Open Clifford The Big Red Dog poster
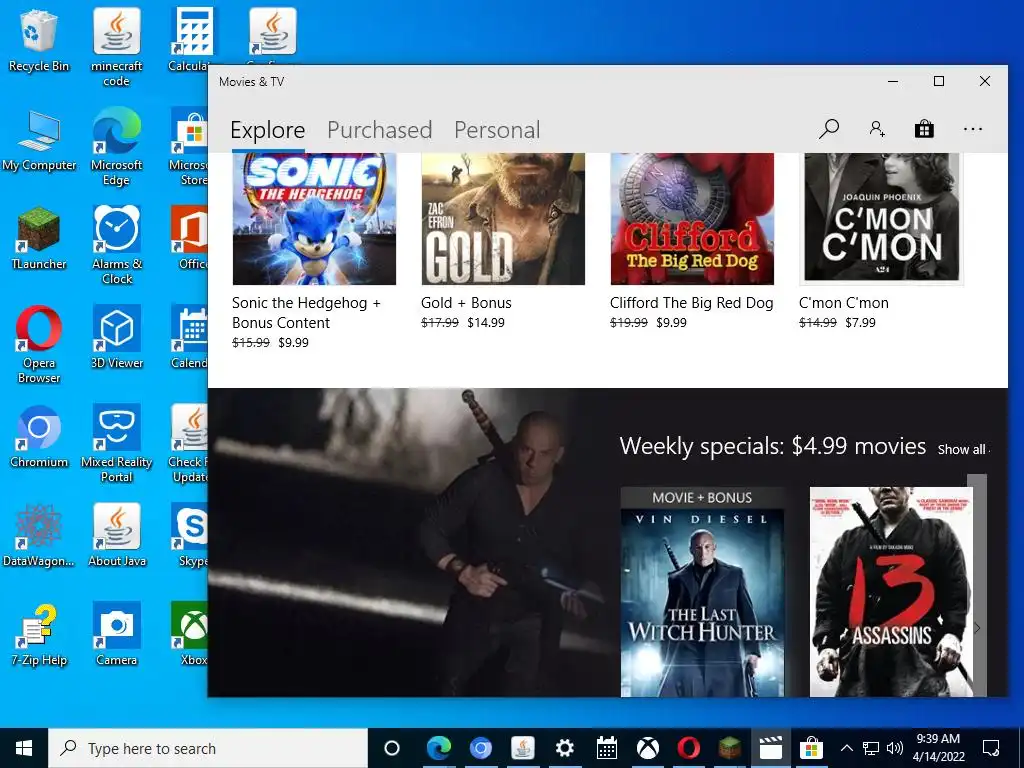Screen dimensions: 1024x768 (x=692, y=219)
